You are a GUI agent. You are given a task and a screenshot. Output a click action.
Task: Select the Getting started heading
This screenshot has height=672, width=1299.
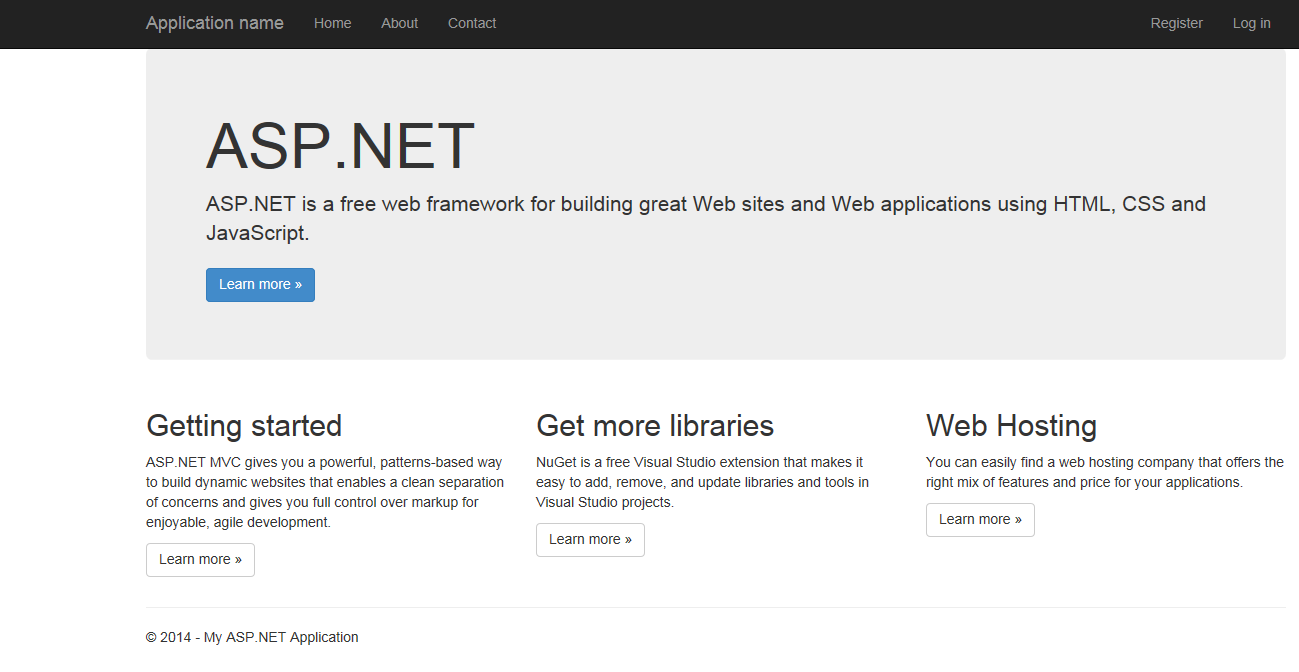pyautogui.click(x=244, y=426)
